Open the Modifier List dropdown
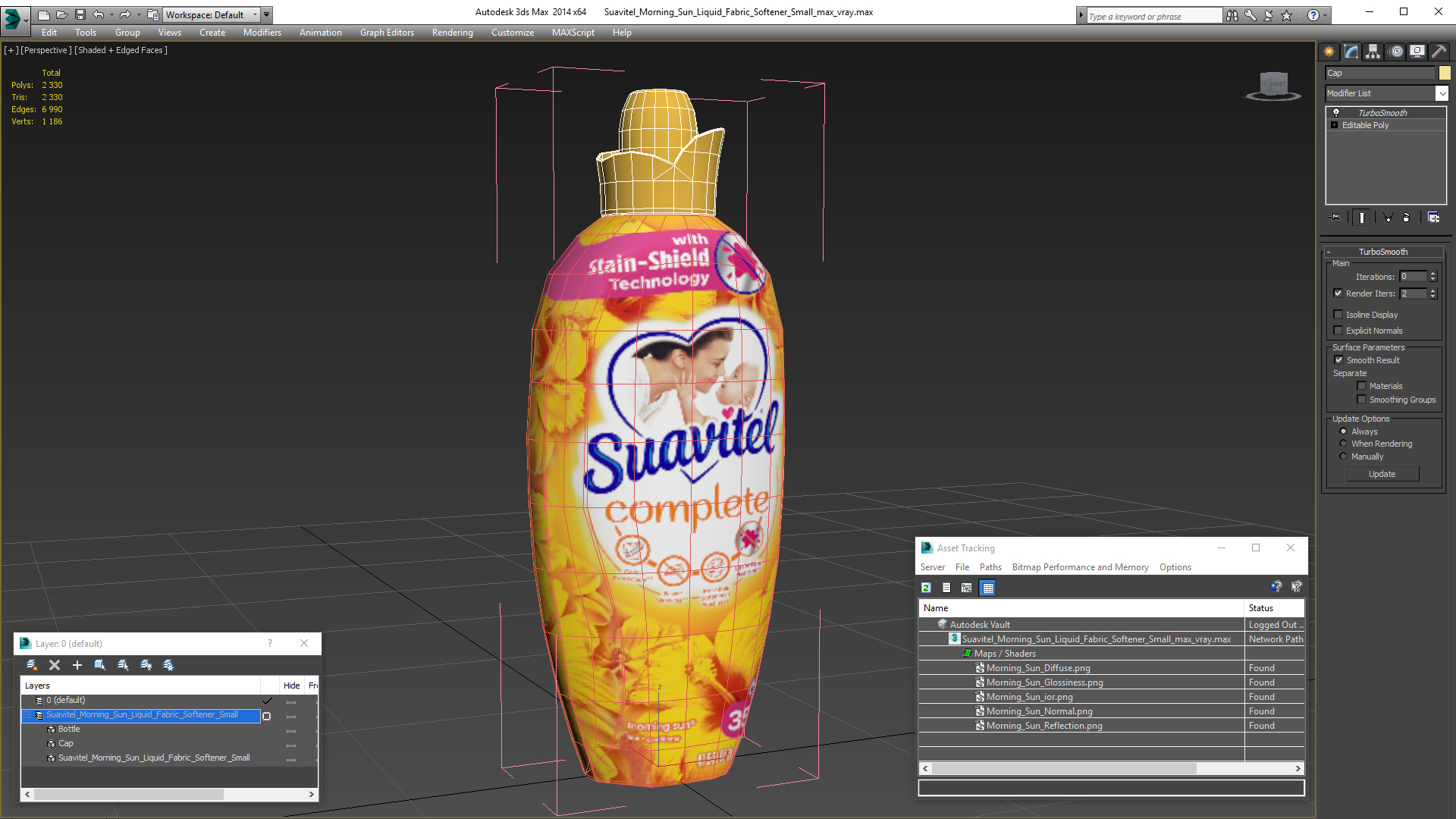Viewport: 1456px width, 819px height. [x=1442, y=93]
